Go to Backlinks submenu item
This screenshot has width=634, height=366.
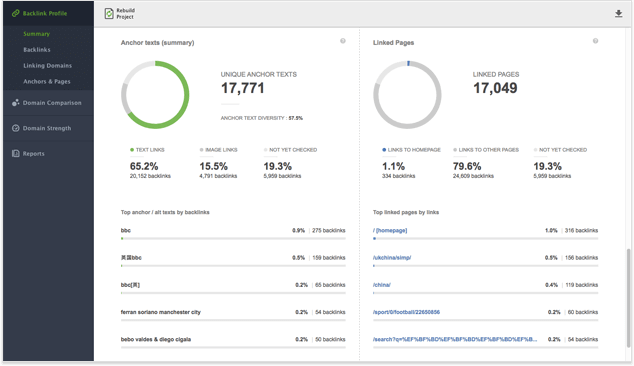37,50
